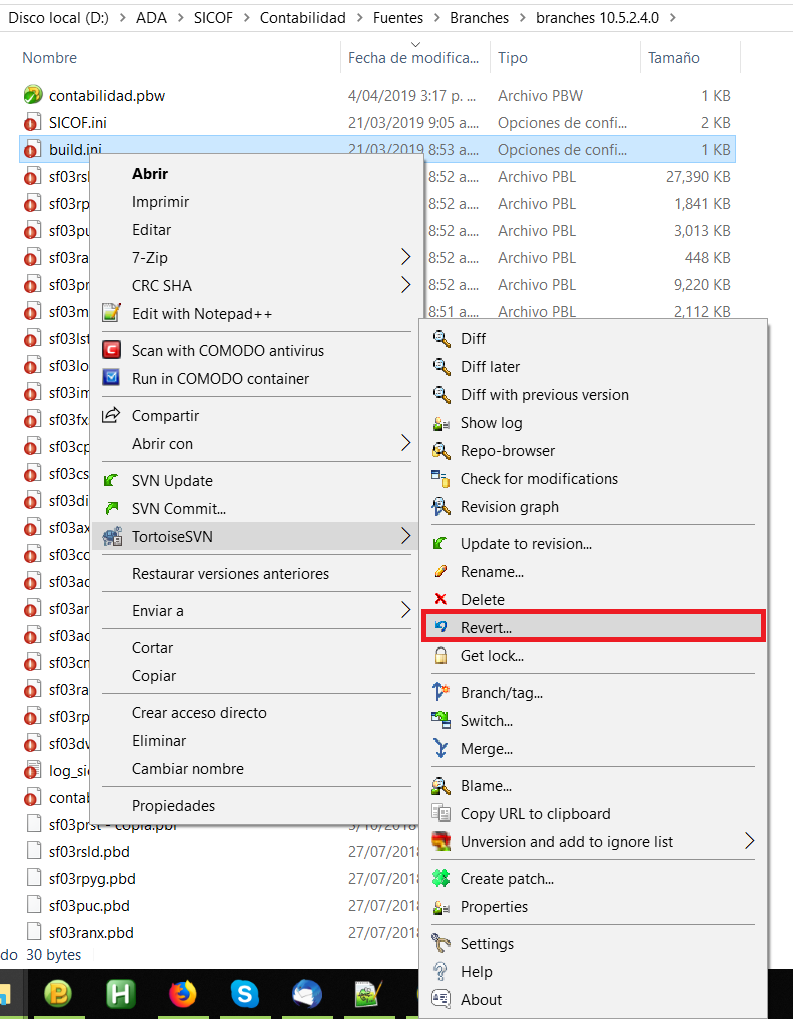The width and height of the screenshot is (793, 1027).
Task: Expand the Abrir con submenu
Action: tap(405, 443)
